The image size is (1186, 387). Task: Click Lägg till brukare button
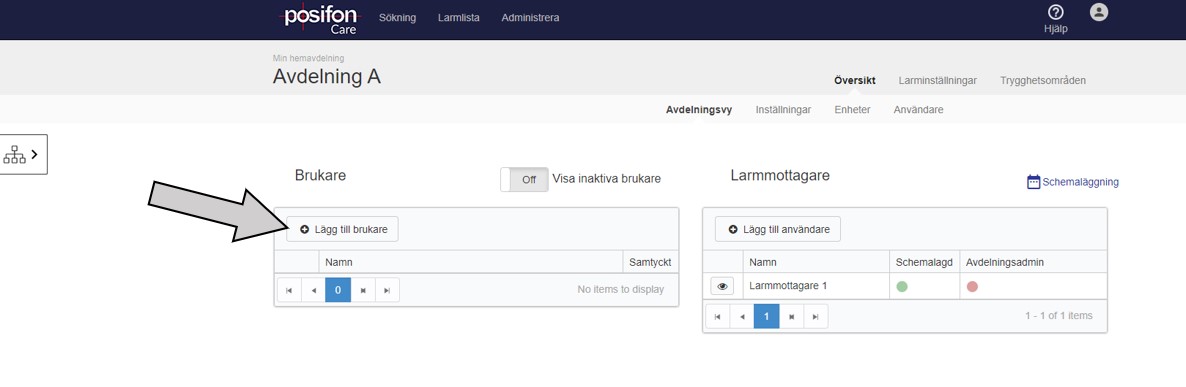pyautogui.click(x=342, y=229)
